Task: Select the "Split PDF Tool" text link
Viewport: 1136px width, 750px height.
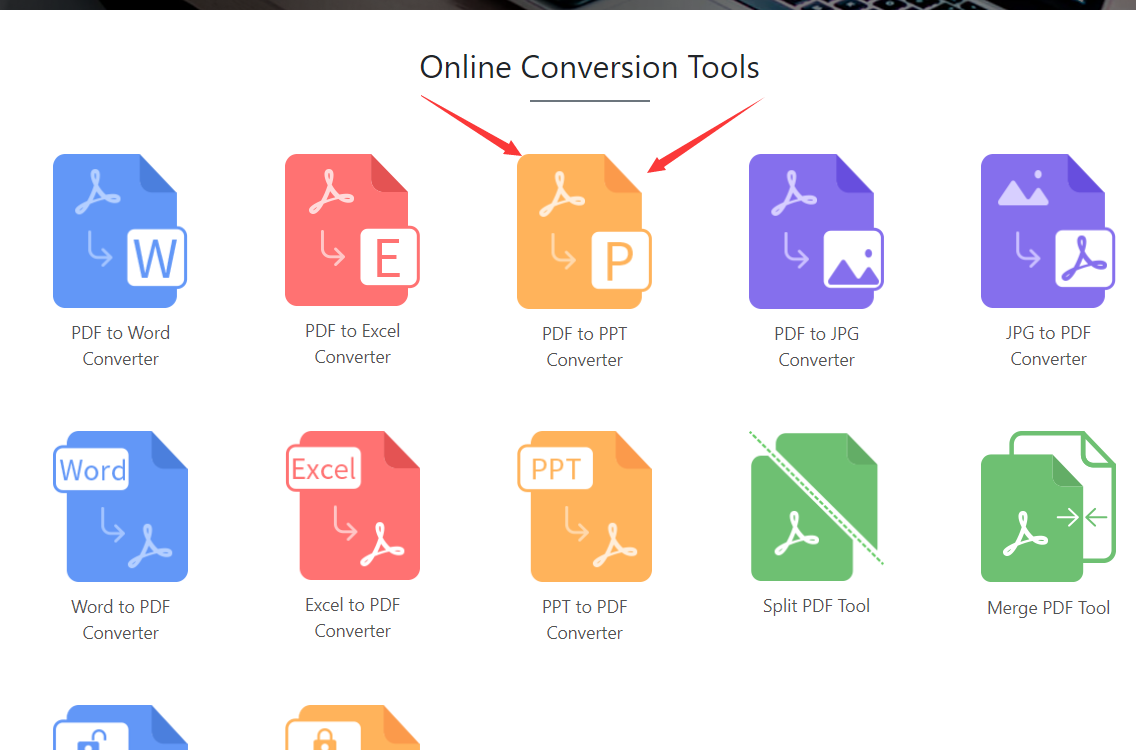Action: (x=816, y=606)
